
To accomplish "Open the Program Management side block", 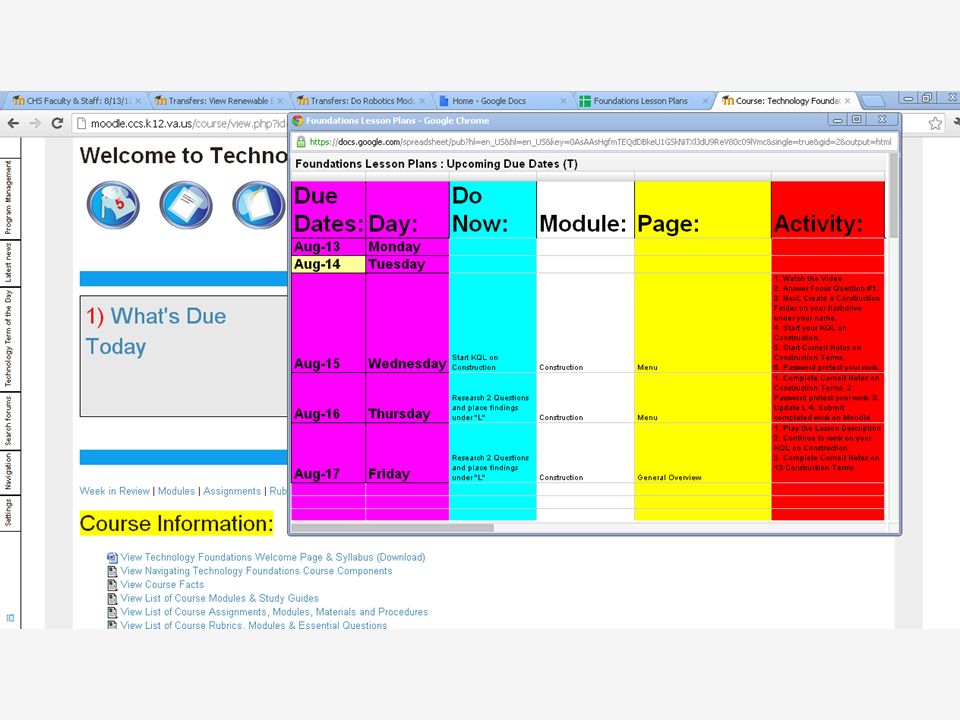I will tap(9, 198).
